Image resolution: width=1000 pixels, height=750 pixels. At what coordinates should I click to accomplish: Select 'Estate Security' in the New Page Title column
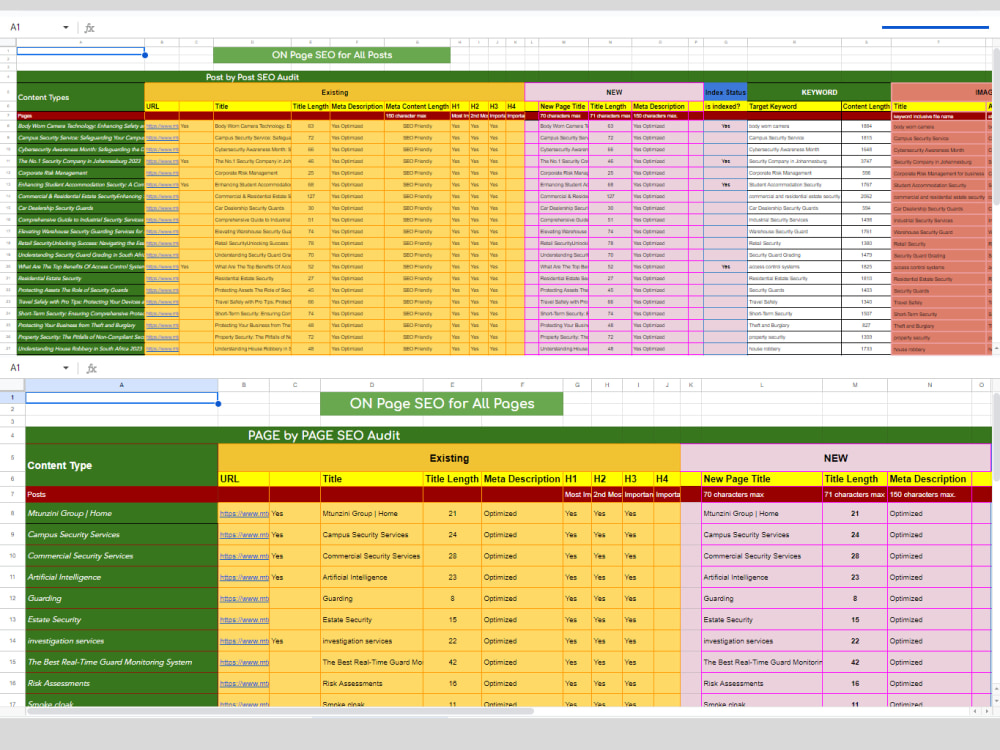761,620
